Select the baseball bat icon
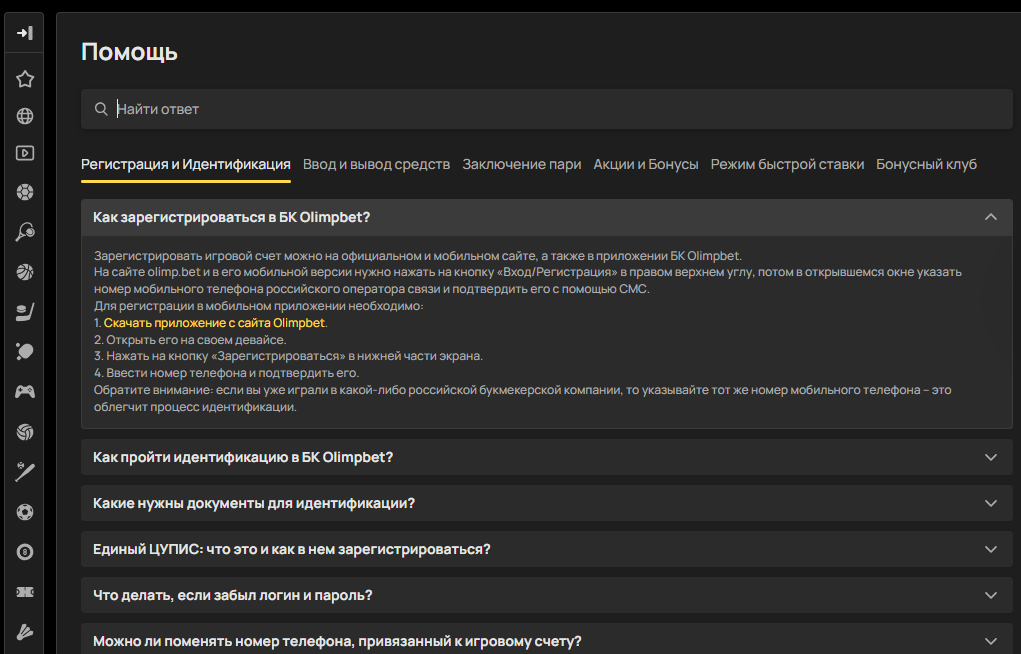 pos(25,472)
